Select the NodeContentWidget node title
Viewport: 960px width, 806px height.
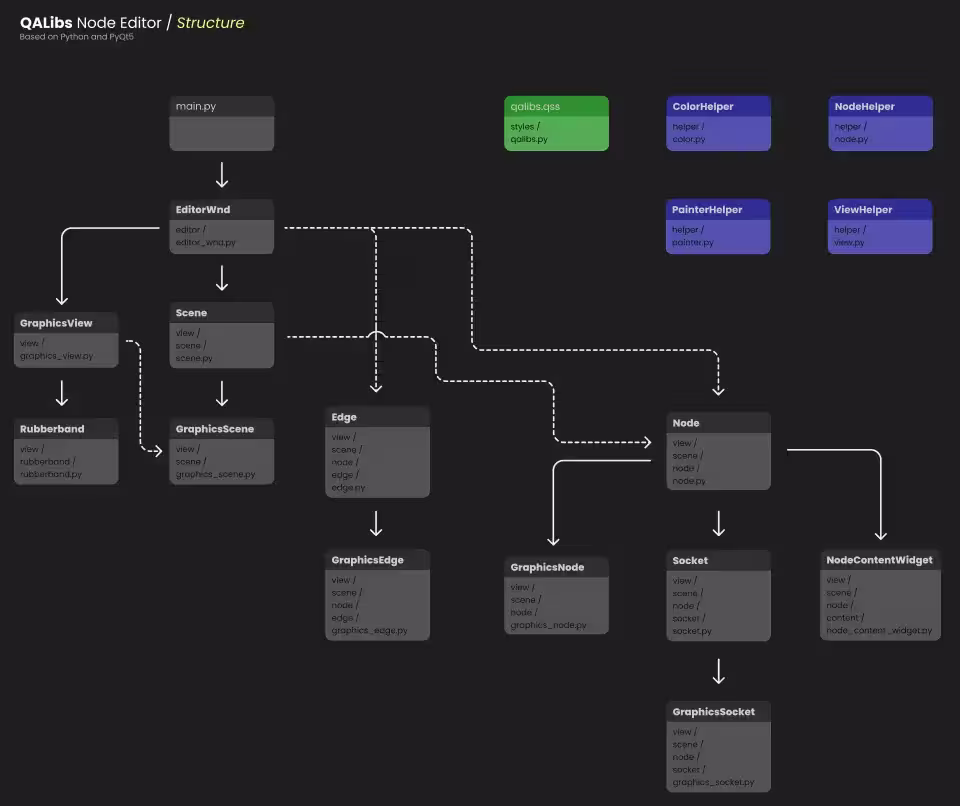879,560
